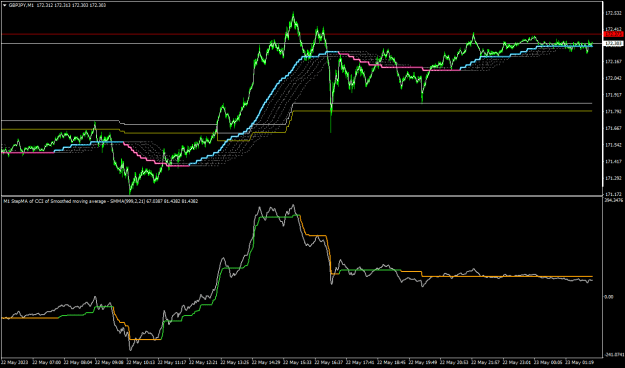Click the 171.917 price scale label
Viewport: 625px width, 368px height.
pyautogui.click(x=613, y=95)
